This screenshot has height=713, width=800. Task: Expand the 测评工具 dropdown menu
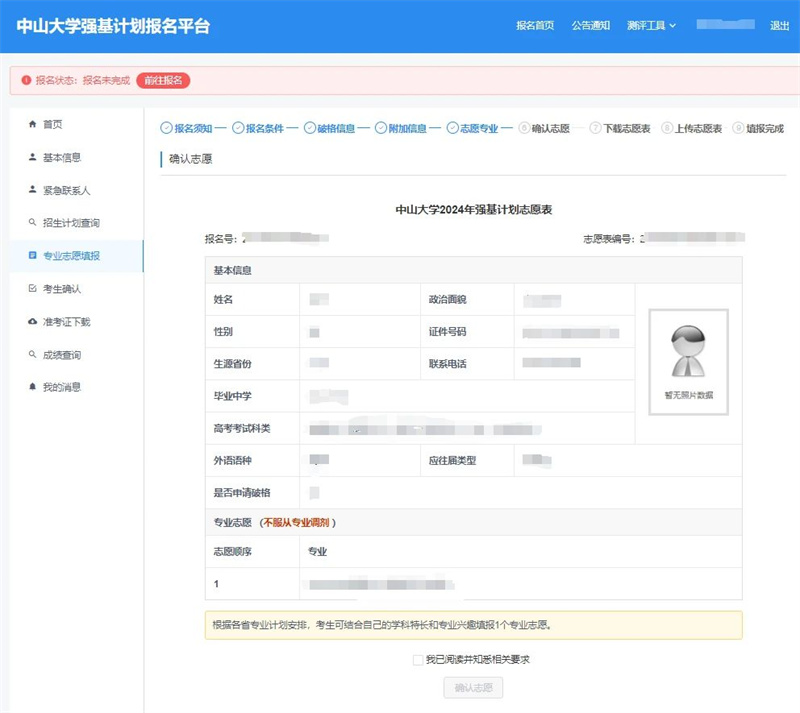(652, 26)
